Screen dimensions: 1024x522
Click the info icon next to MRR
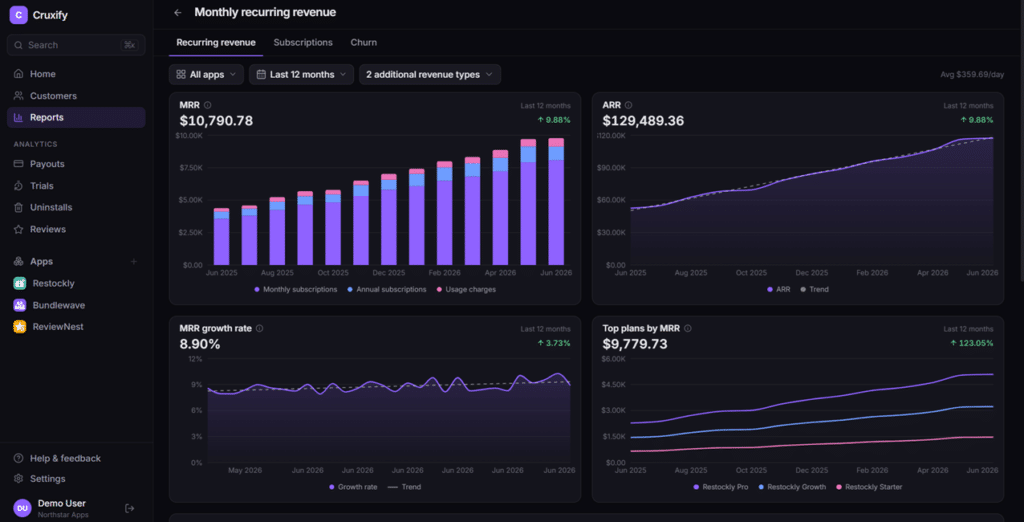pyautogui.click(x=208, y=105)
